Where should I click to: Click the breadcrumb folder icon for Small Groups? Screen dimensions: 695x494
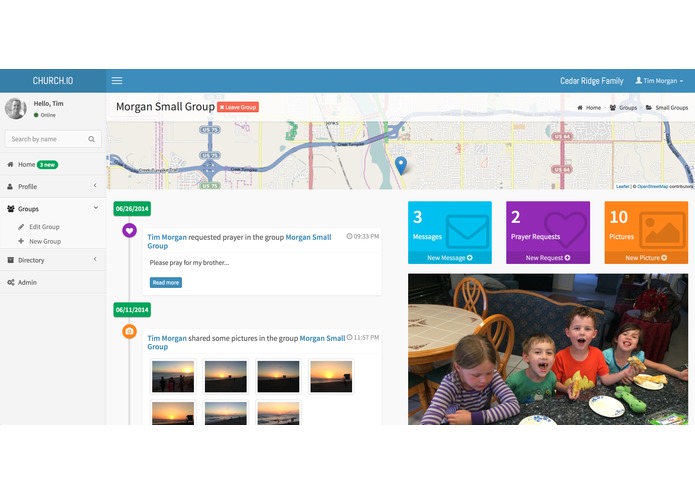pos(648,108)
